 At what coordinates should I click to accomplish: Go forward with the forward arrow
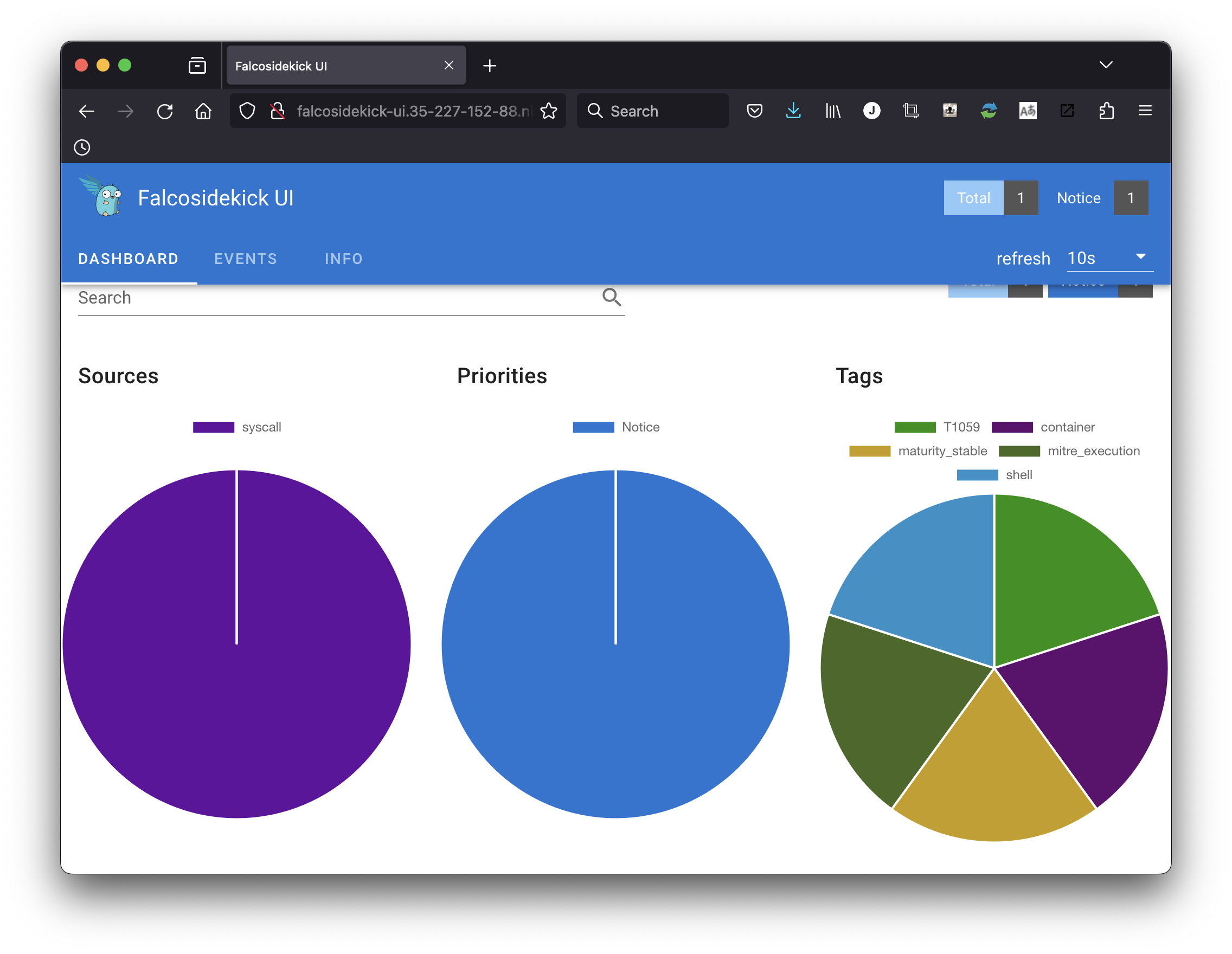pos(125,111)
